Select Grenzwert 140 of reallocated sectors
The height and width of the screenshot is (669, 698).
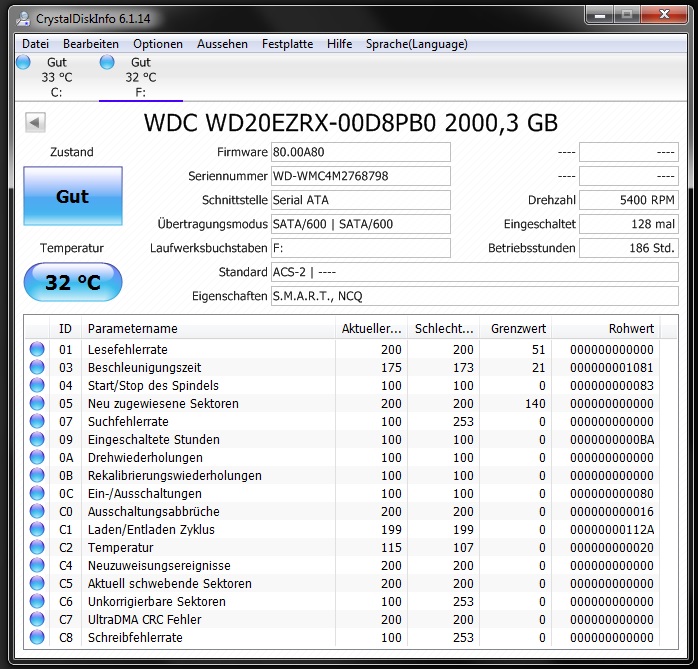[535, 404]
